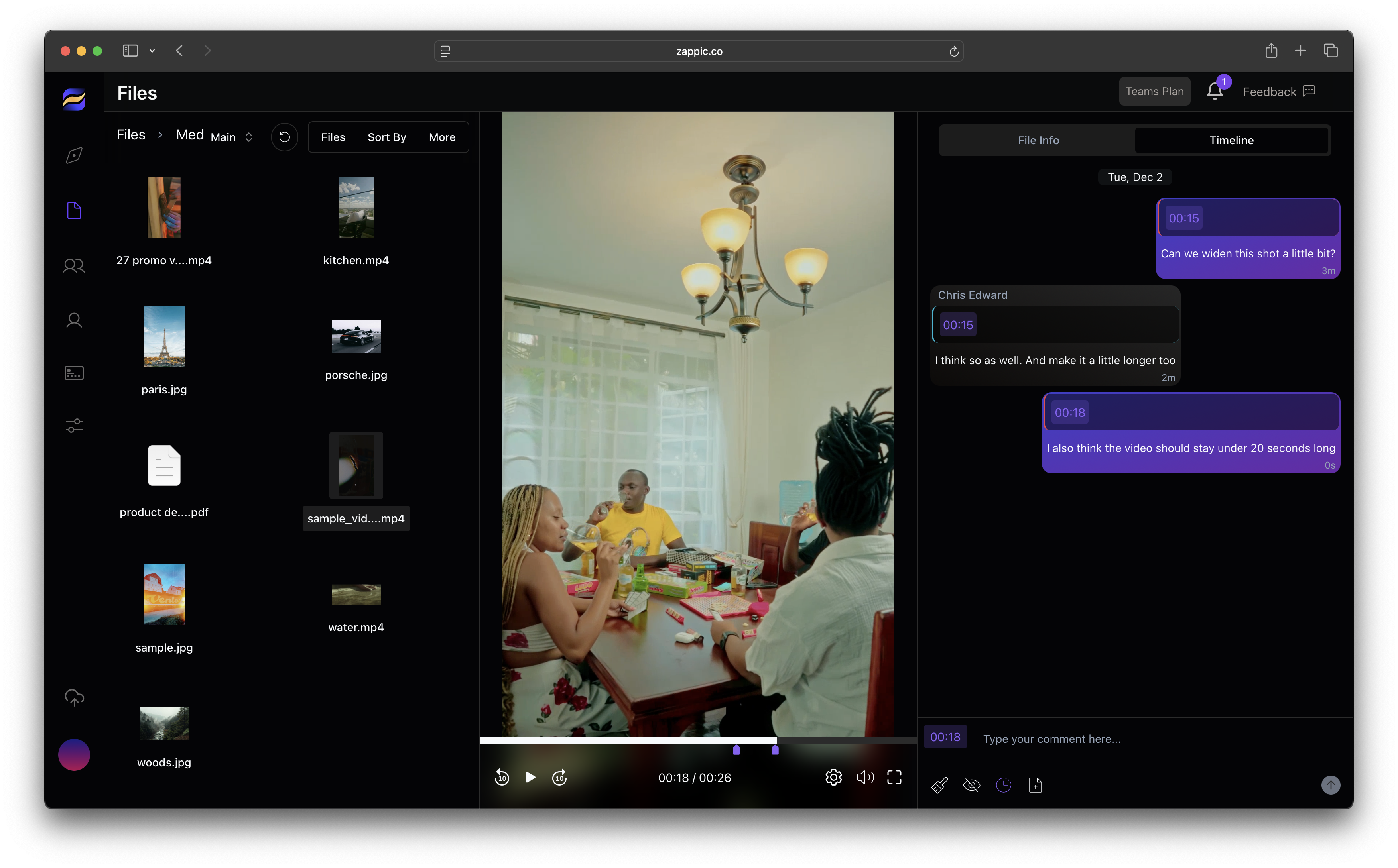
Task: Click the attach file icon below comment box
Action: point(1035,785)
